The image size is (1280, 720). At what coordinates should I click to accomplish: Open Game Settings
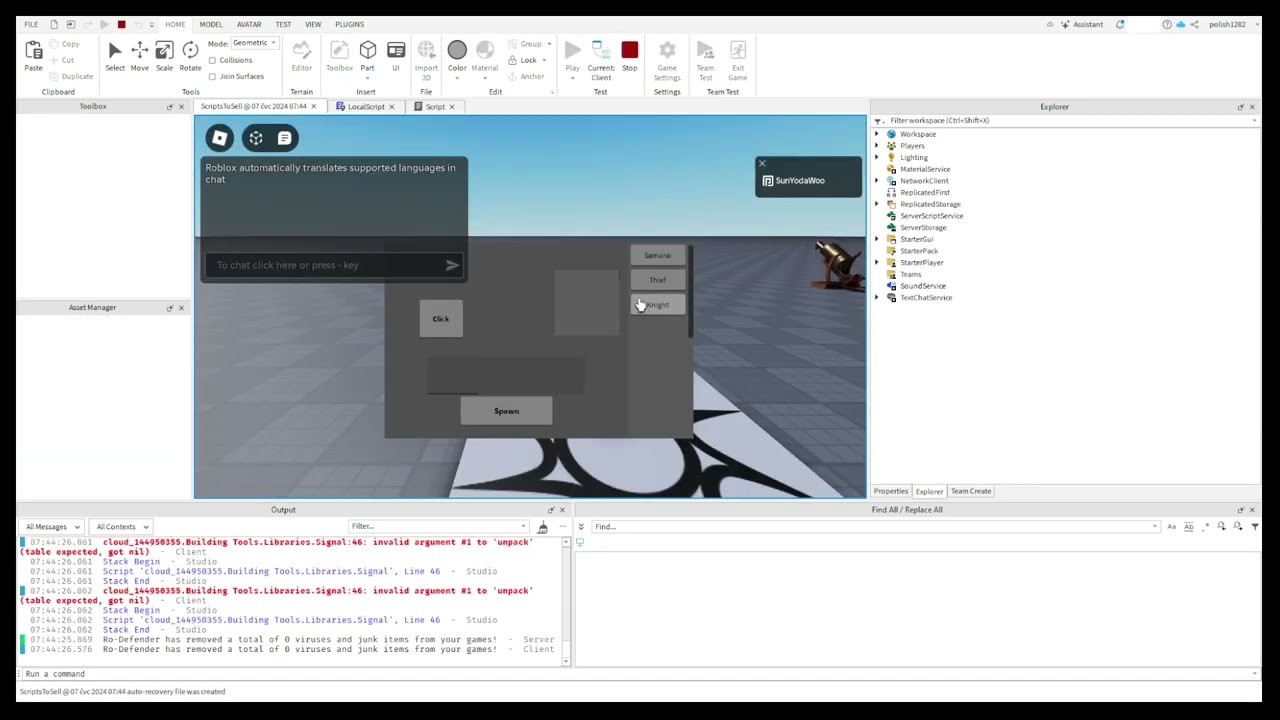(667, 58)
